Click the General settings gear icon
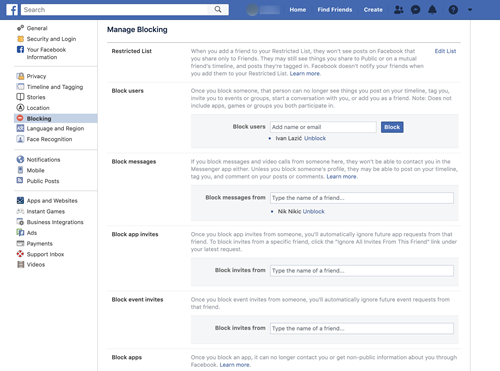This screenshot has height=371, width=500. pos(20,28)
